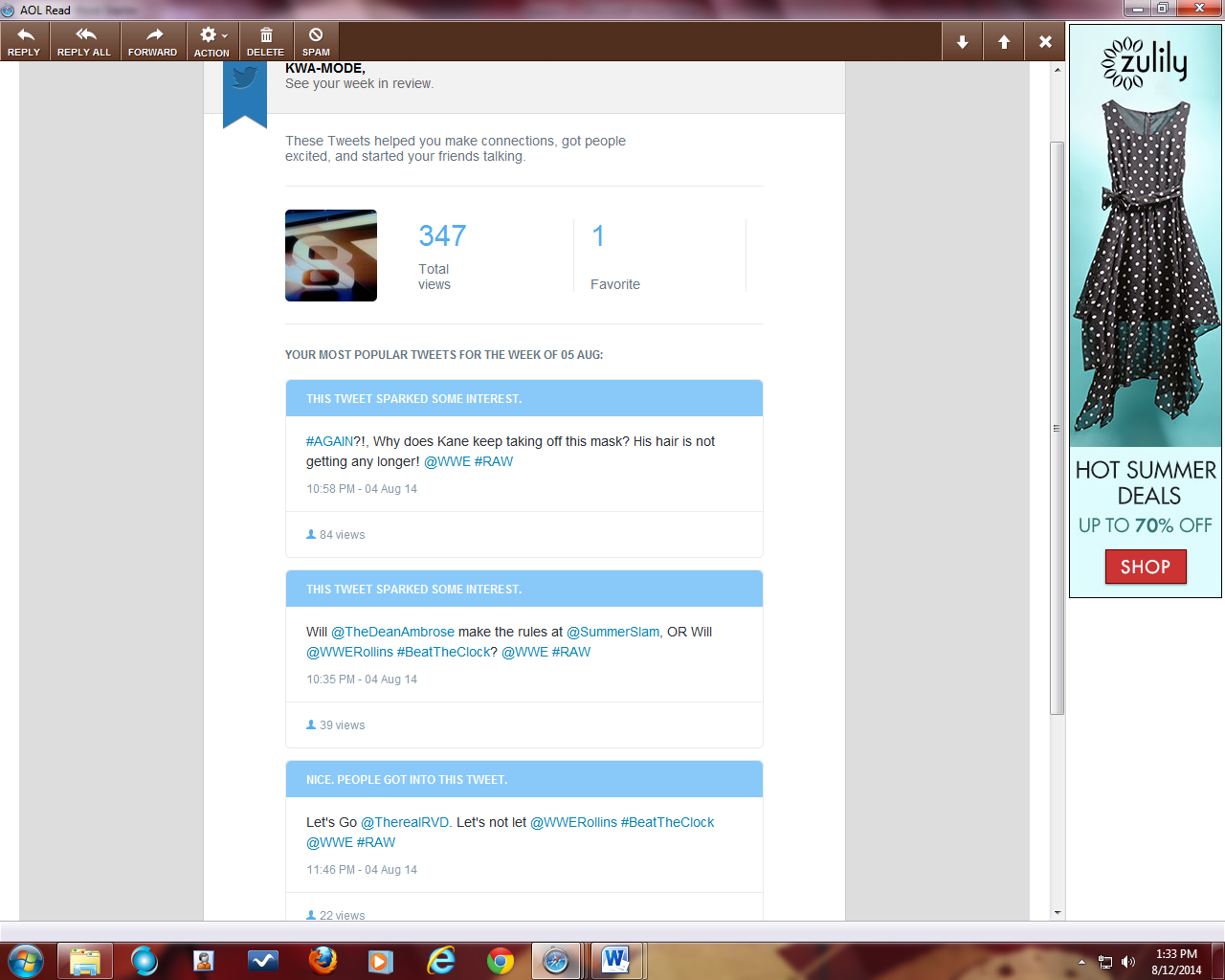Click the zulily logo in the ad

pyautogui.click(x=1145, y=63)
